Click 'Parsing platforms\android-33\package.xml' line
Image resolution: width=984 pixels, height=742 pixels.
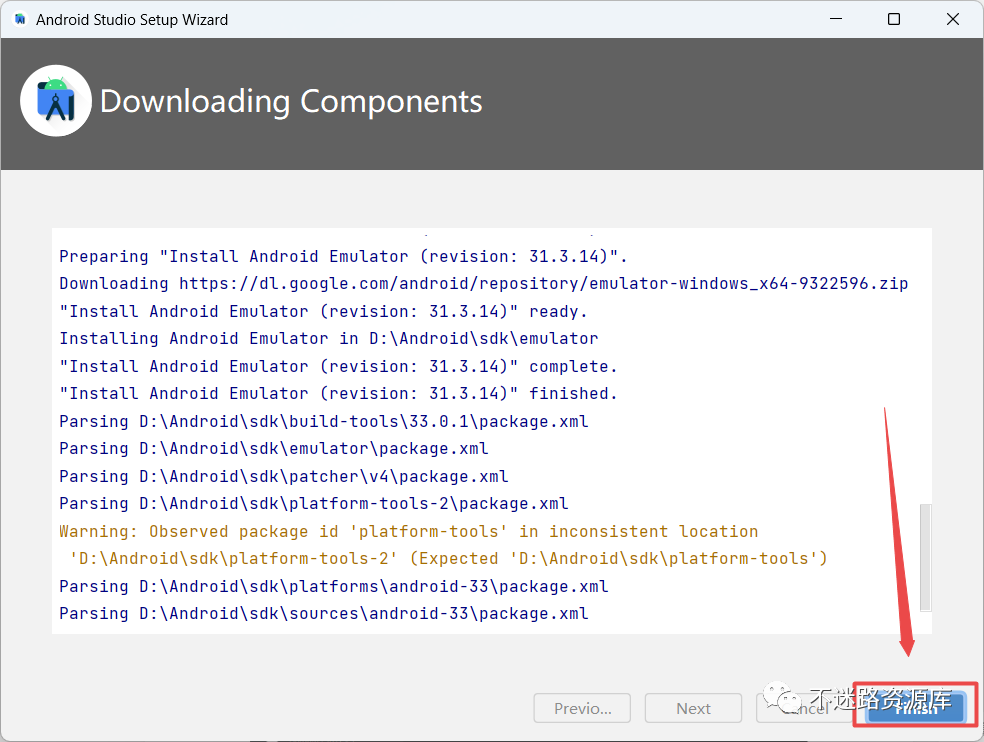click(334, 586)
